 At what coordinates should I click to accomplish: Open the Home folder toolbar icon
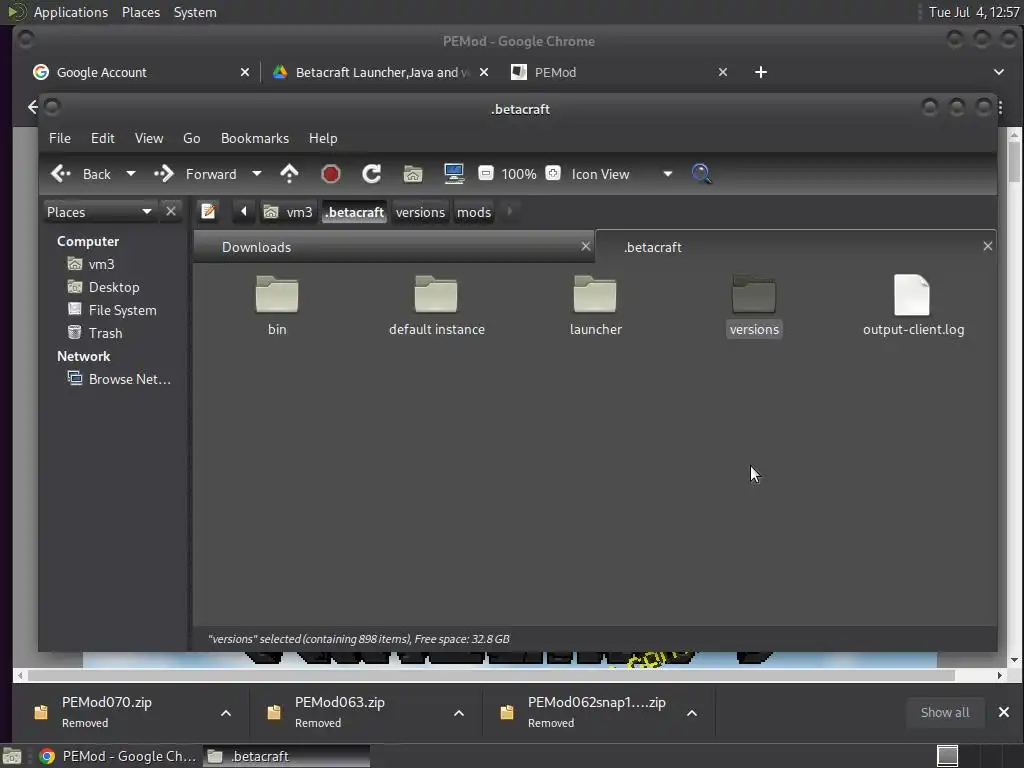[413, 174]
